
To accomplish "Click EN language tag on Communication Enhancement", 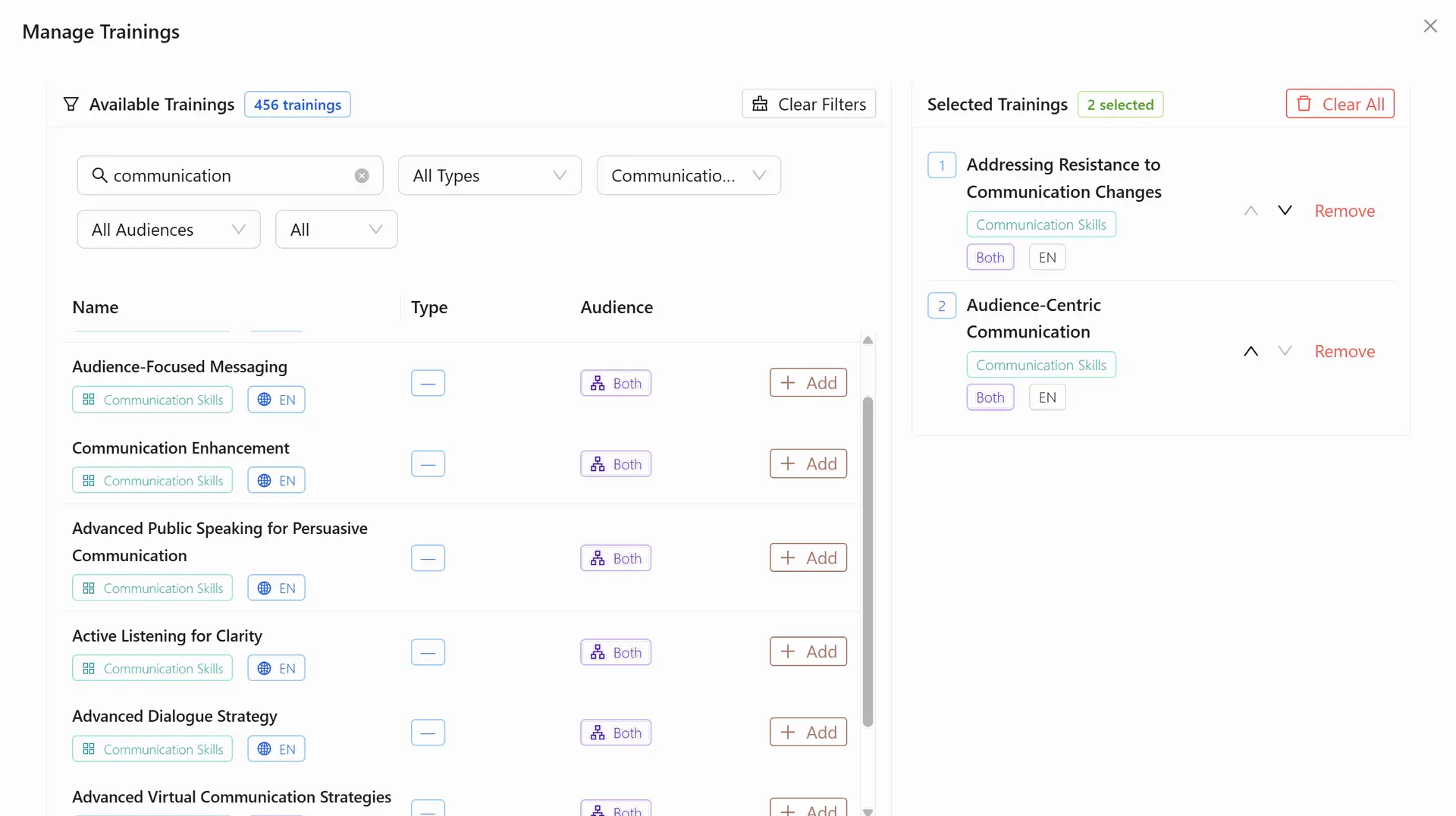I will [x=277, y=481].
